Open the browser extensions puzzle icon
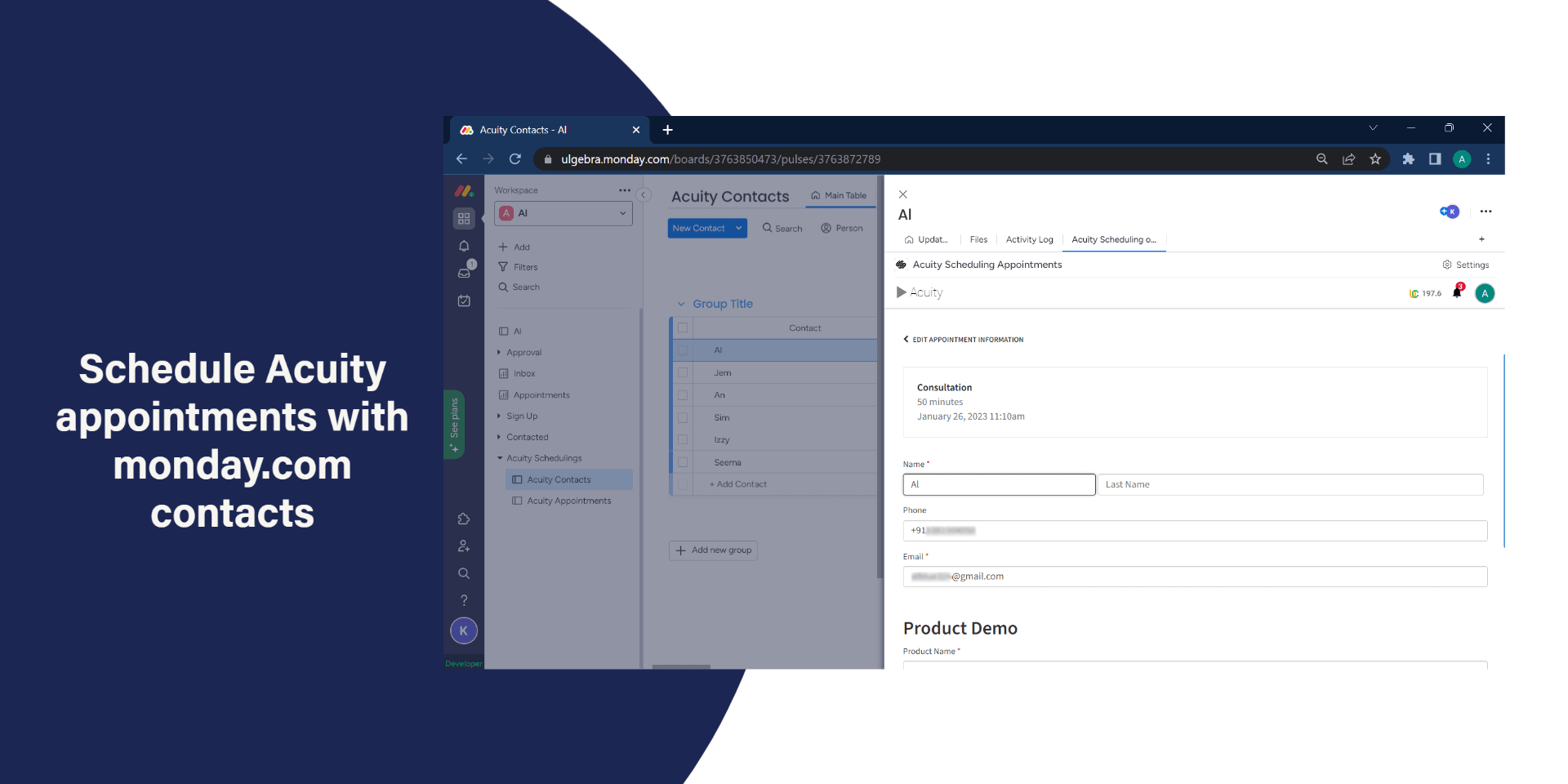The image size is (1568, 784). tap(1408, 159)
